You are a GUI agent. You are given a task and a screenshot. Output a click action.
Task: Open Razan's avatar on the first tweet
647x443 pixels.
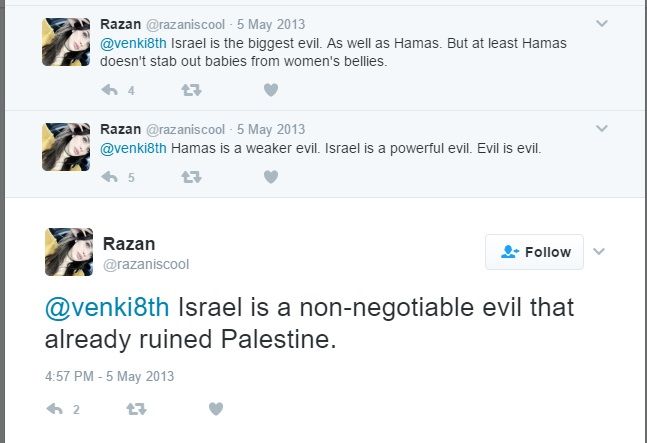pos(66,41)
